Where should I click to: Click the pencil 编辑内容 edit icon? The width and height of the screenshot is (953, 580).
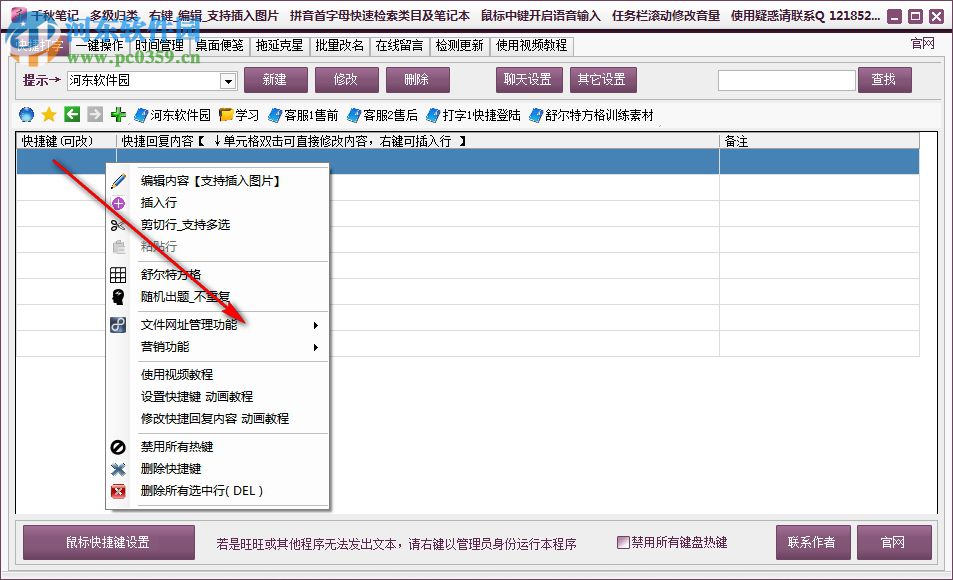tap(119, 180)
